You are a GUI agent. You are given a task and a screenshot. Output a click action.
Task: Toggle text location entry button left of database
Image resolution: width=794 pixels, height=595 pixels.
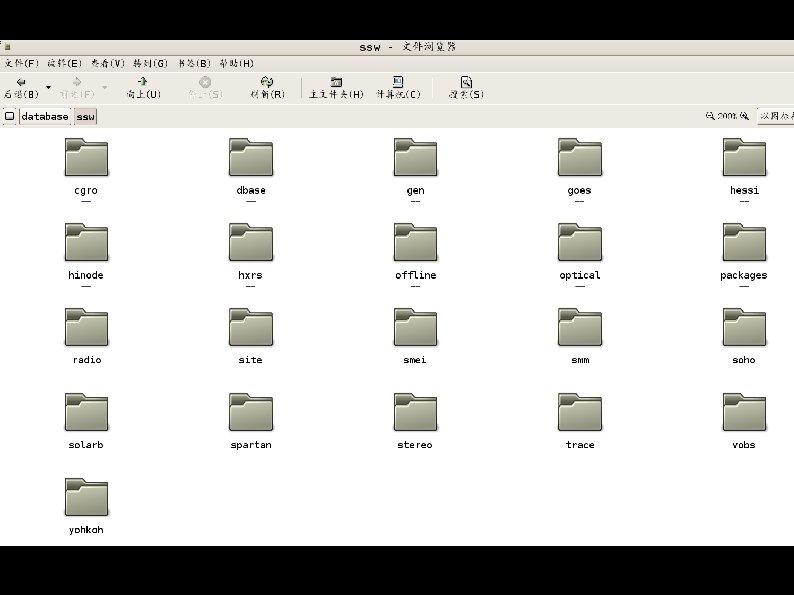coord(9,116)
